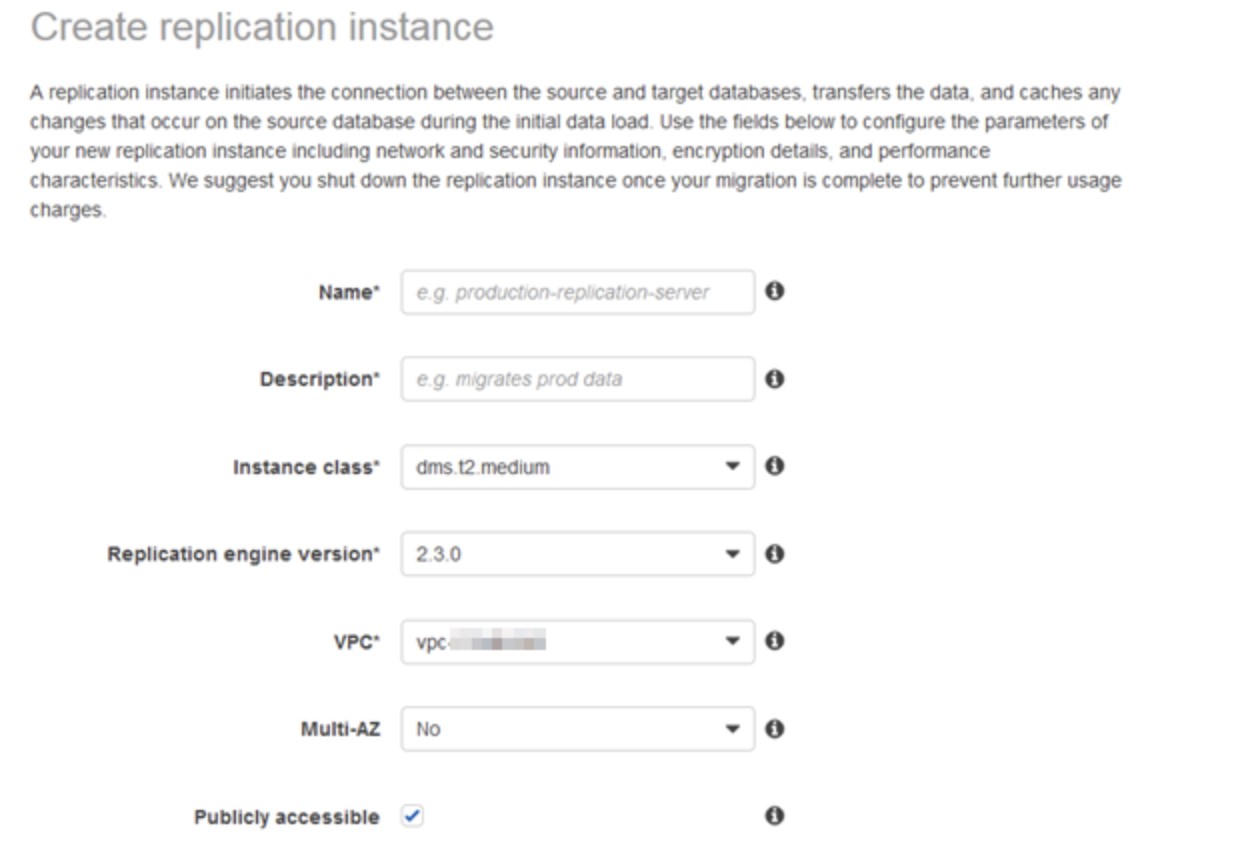Image resolution: width=1248 pixels, height=862 pixels.
Task: Click the "Replication engine version" label
Action: coord(243,554)
